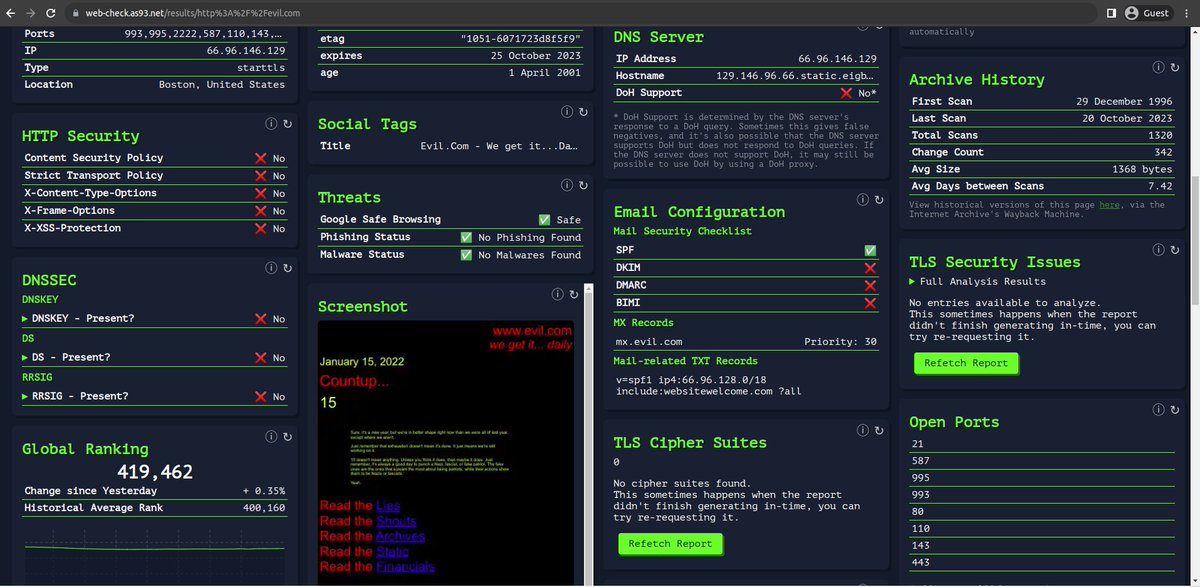Select the X-XSS-Protection row
Screen dimensions: 1200x587
tap(154, 228)
